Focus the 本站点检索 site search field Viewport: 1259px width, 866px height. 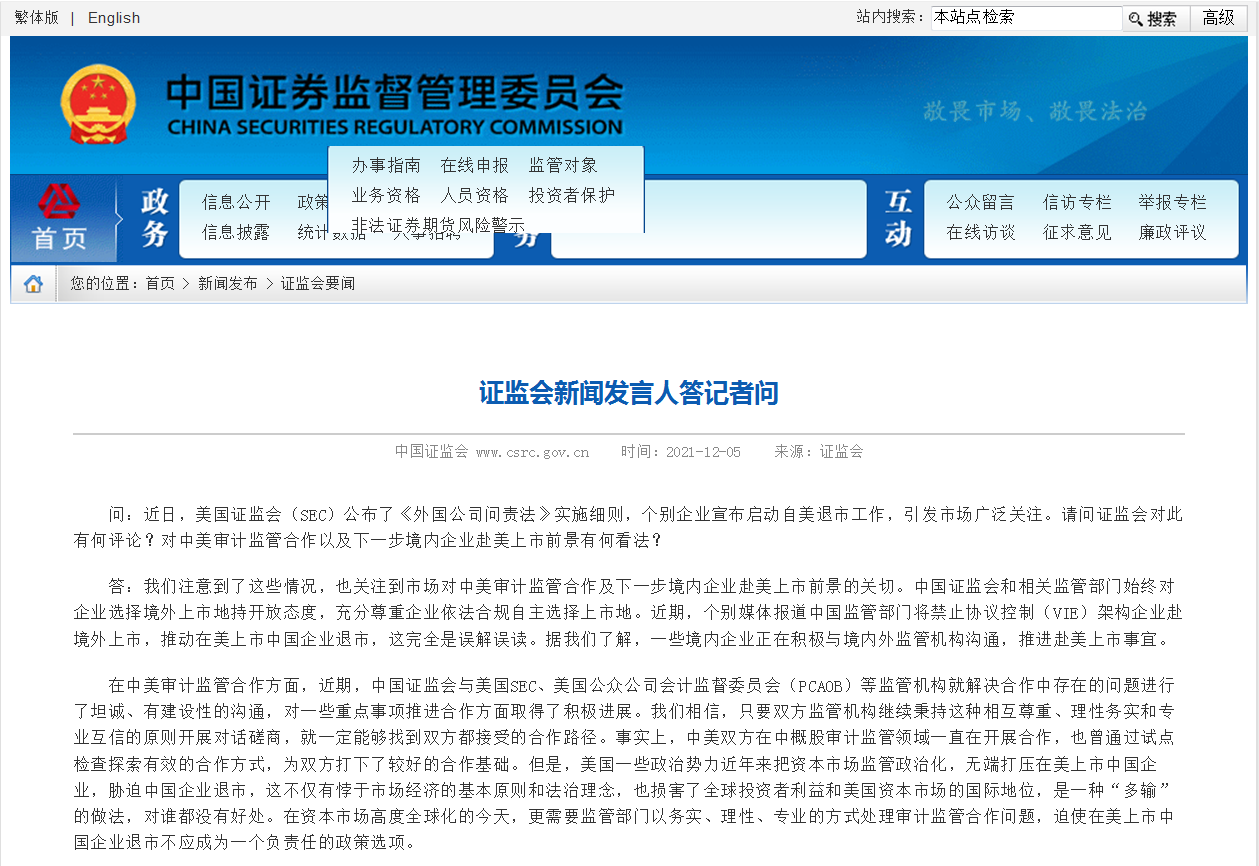tap(1026, 18)
